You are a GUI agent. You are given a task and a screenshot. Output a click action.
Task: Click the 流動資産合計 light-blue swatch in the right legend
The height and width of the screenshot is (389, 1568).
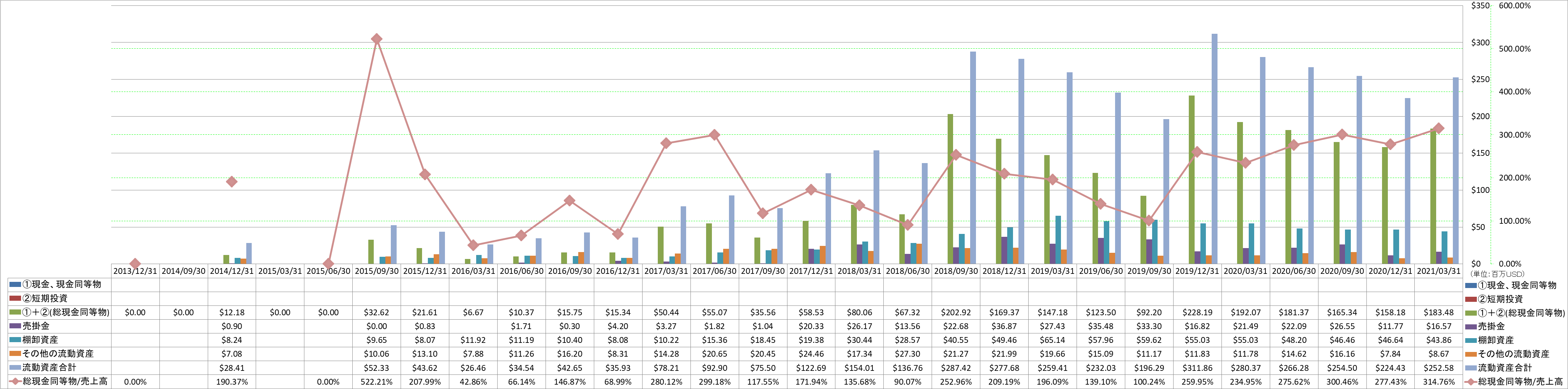pos(1471,368)
